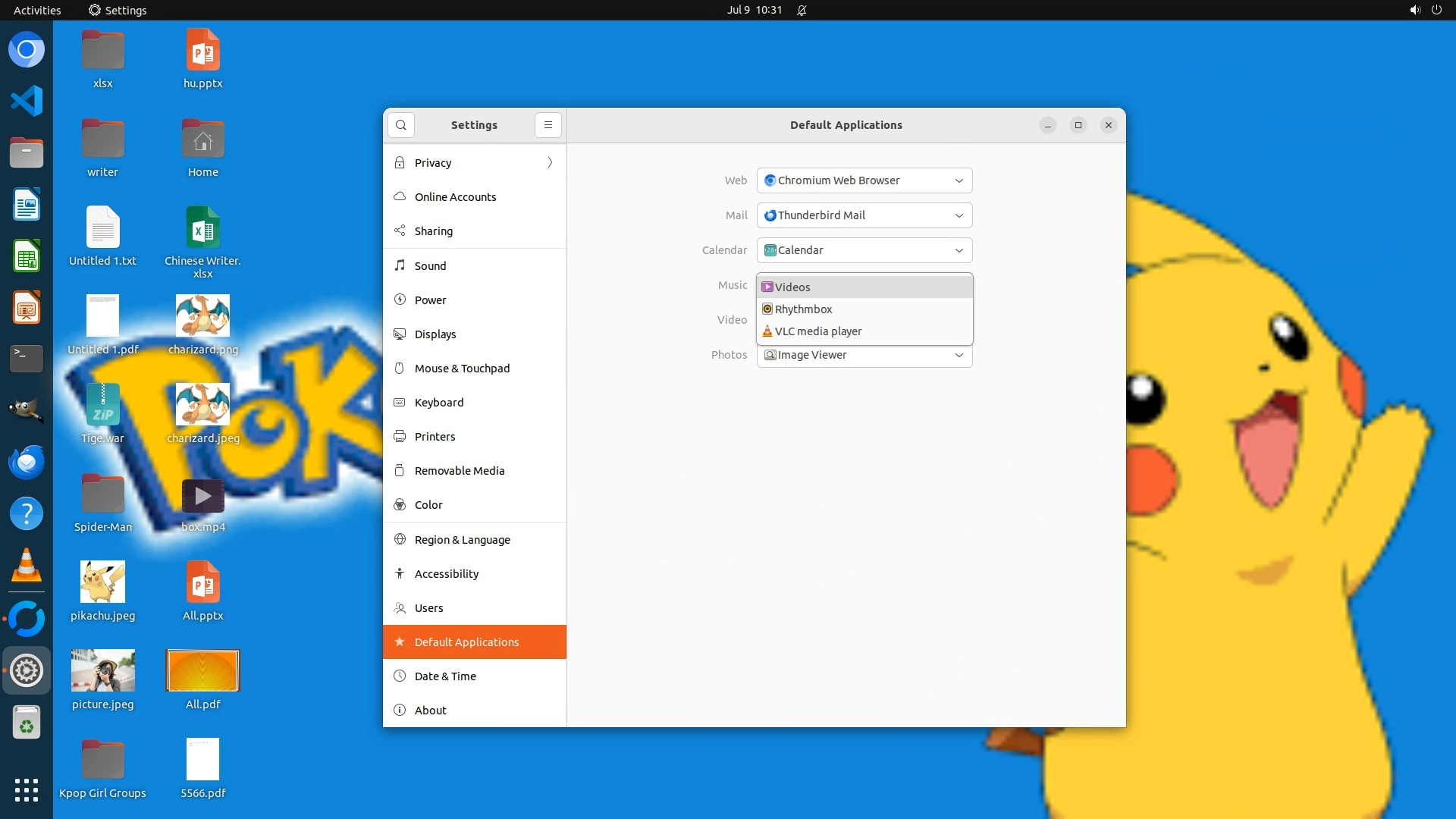Launch Thunderbird from the dock
Screen dimensions: 1456x819
coord(27,462)
